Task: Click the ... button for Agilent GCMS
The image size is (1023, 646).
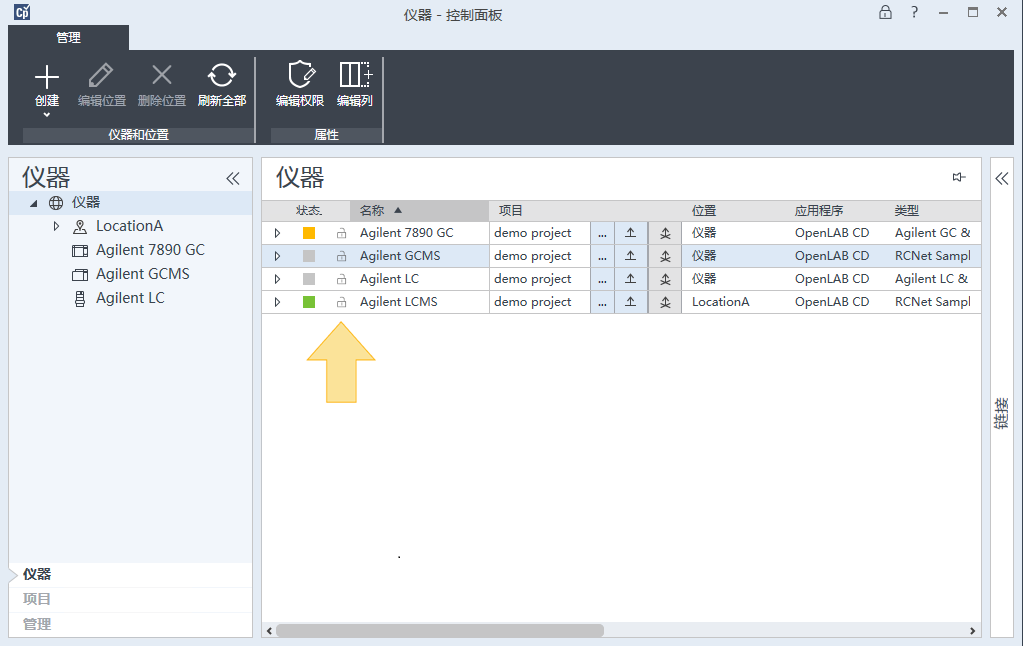Action: click(x=602, y=256)
